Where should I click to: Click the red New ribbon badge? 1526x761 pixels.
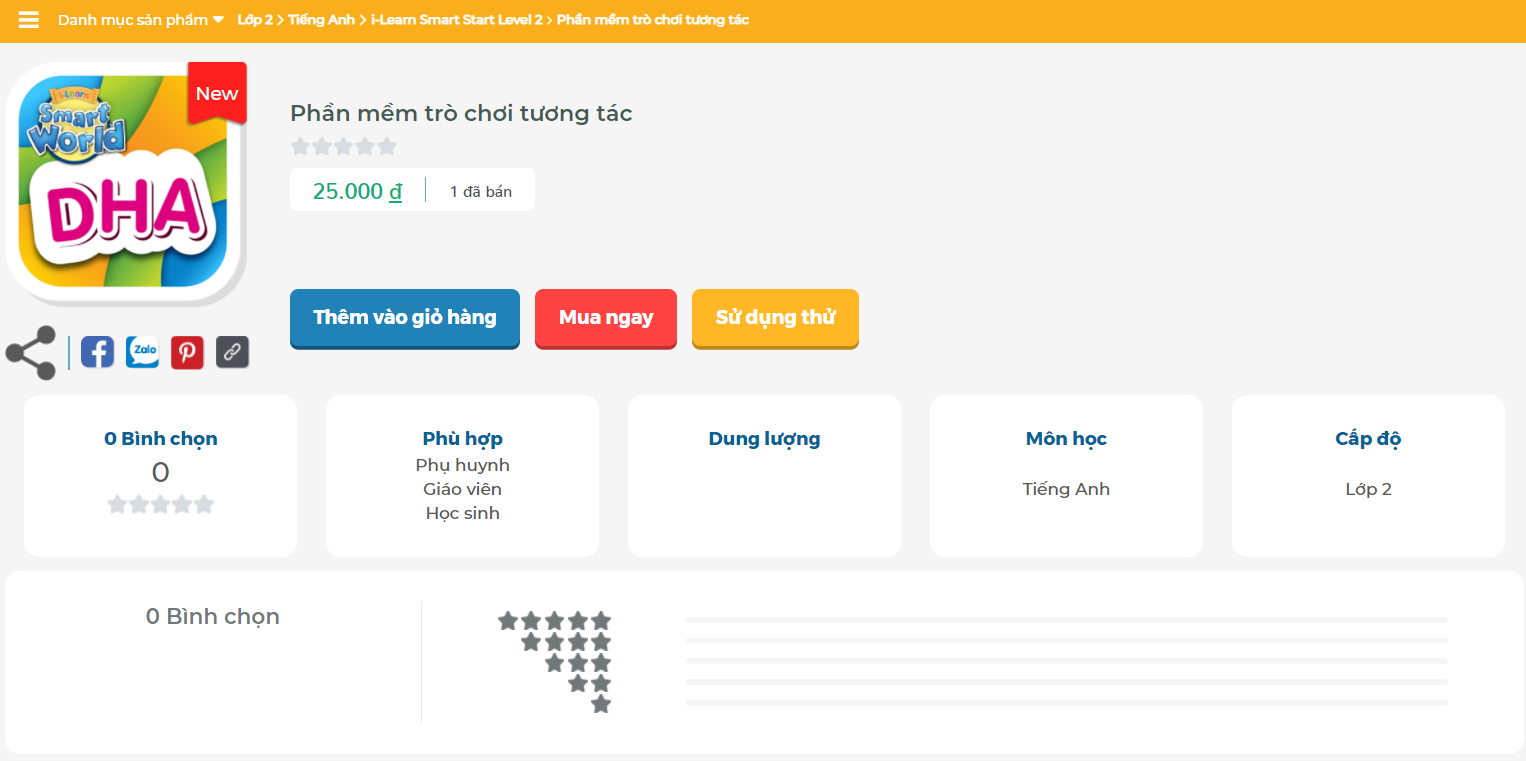(x=217, y=93)
